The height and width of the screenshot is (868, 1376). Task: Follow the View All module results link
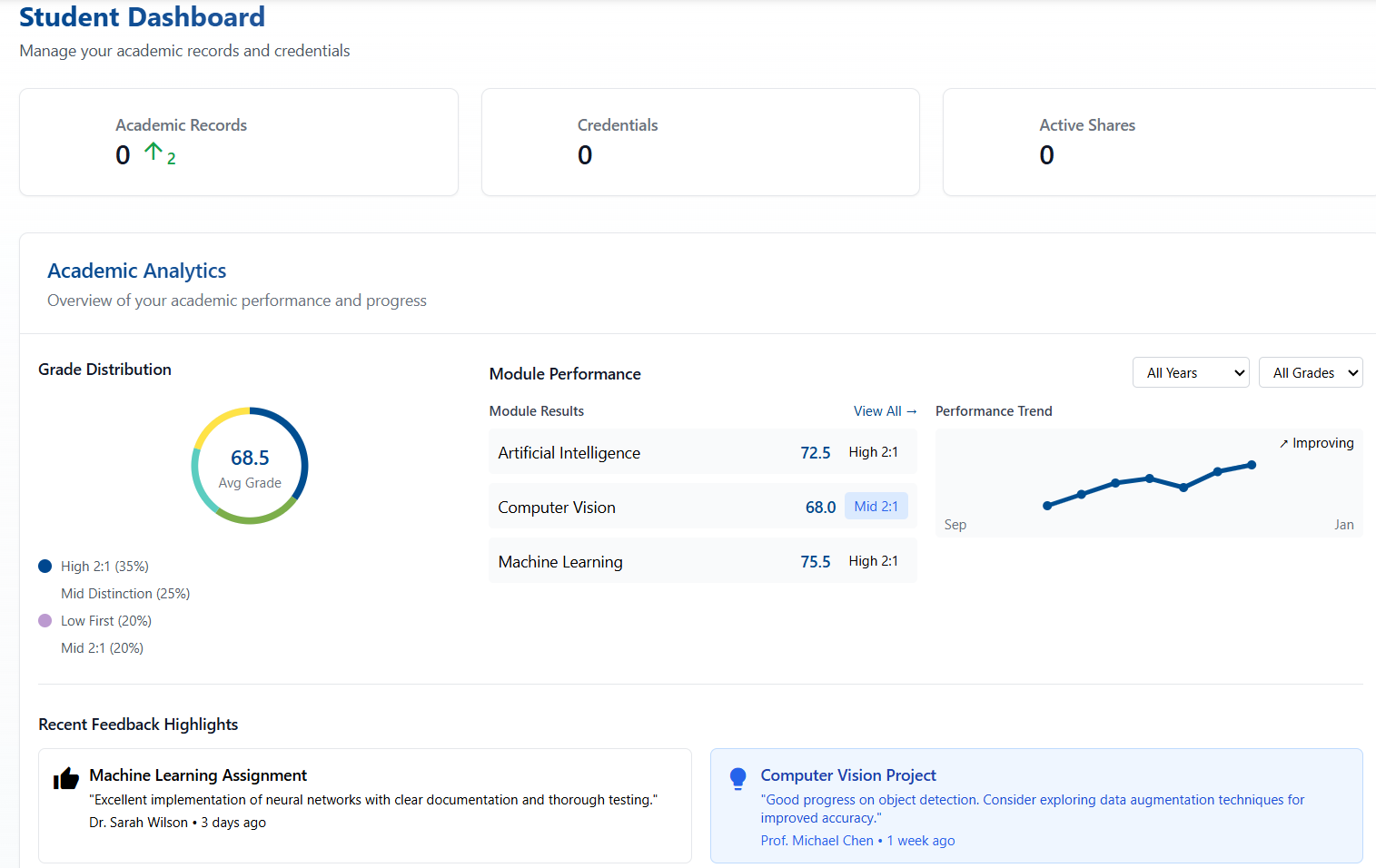[x=884, y=411]
